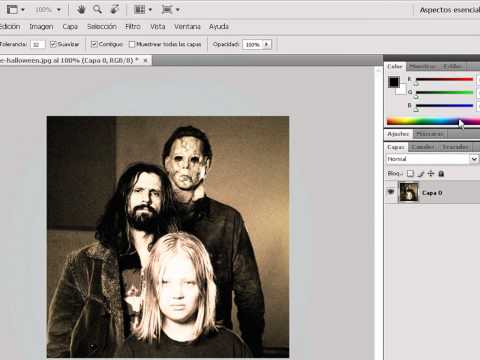Open the Vista menu
Viewport: 480px width, 360px height.
157,27
